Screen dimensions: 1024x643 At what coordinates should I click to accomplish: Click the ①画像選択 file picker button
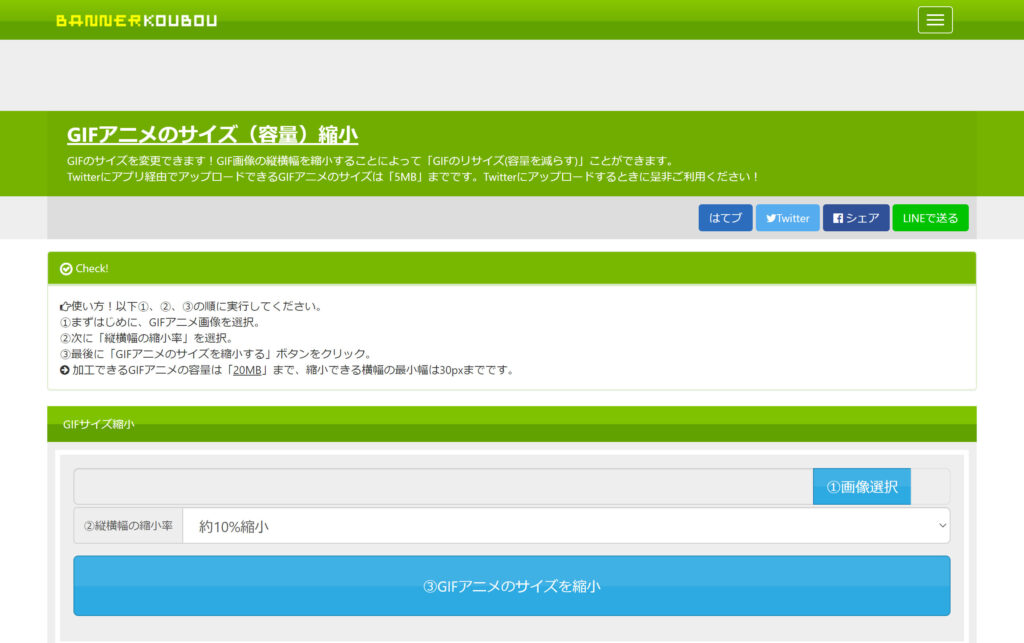[861, 487]
